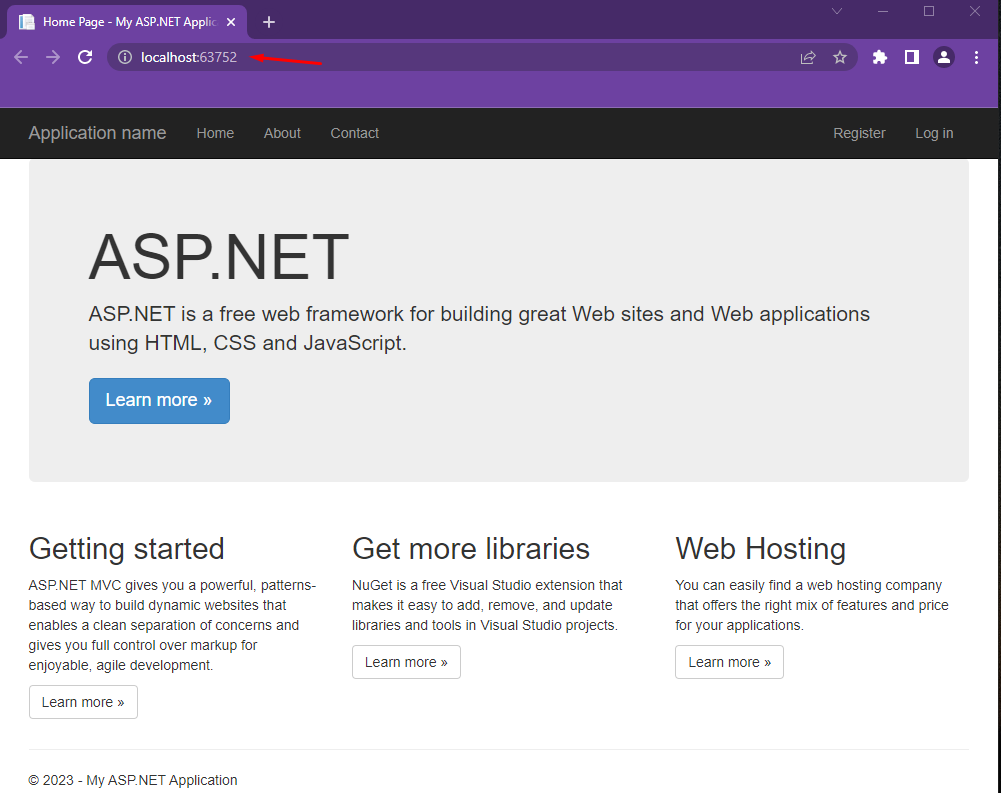Open the Chrome profile avatar
The height and width of the screenshot is (793, 1001).
(944, 57)
